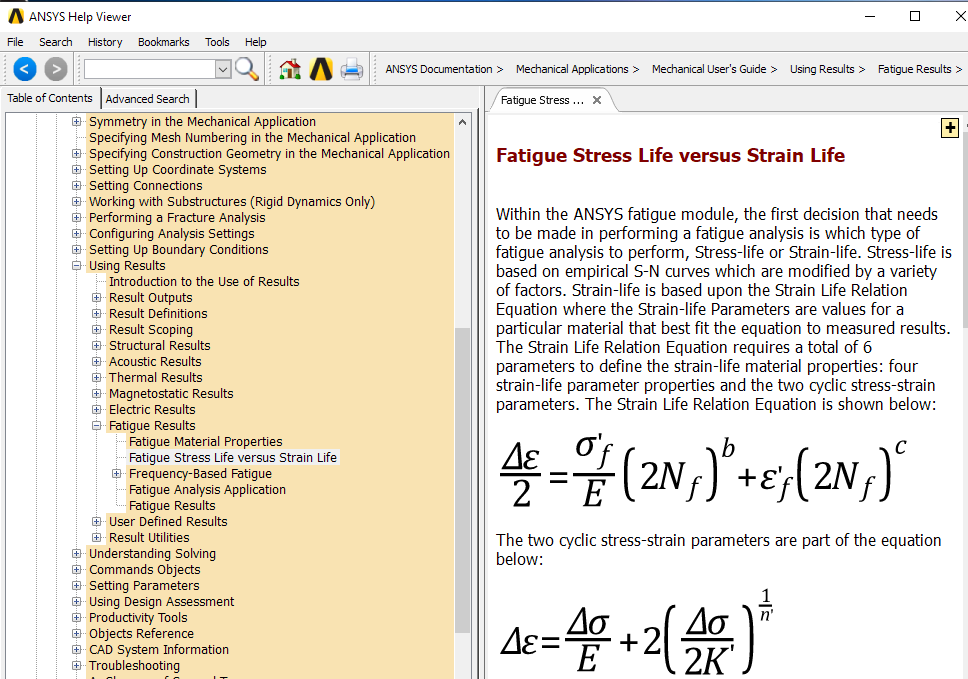Expand User Defined Results node
Image resolution: width=968 pixels, height=679 pixels.
coord(96,522)
